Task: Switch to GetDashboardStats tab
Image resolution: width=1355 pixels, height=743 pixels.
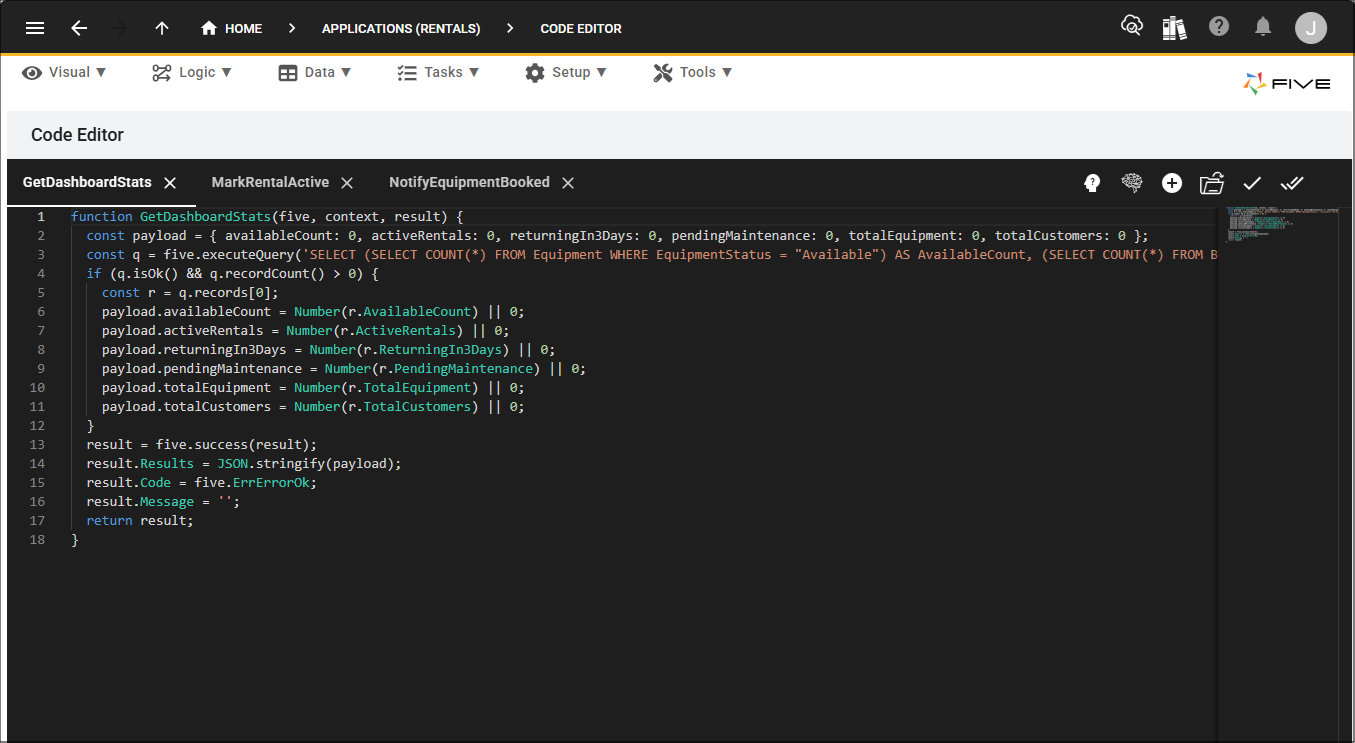Action: coord(87,183)
